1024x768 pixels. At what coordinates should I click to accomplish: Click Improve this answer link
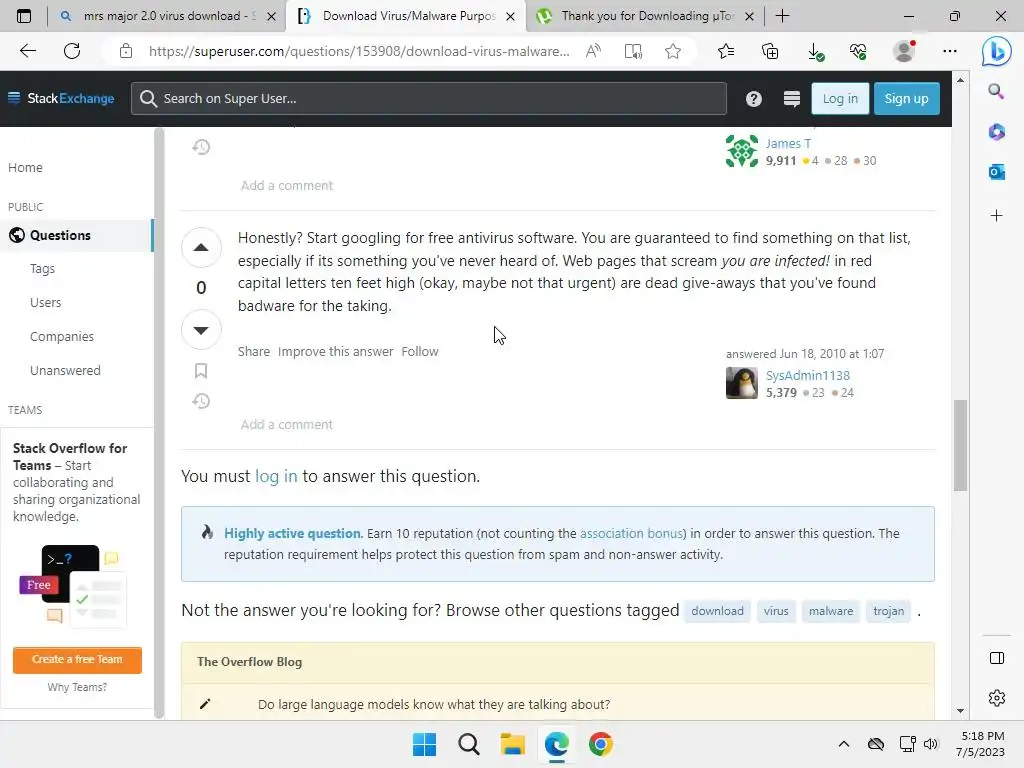[x=336, y=351]
